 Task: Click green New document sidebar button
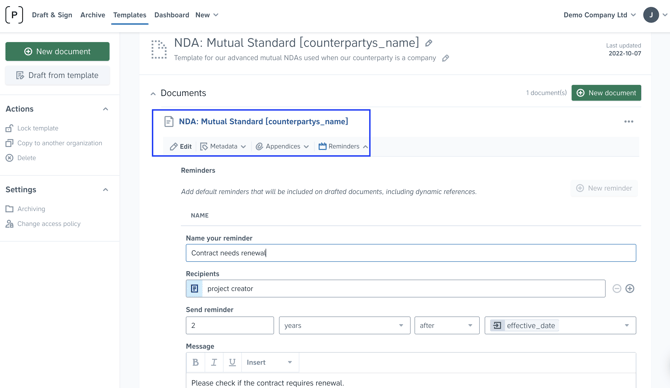click(57, 51)
